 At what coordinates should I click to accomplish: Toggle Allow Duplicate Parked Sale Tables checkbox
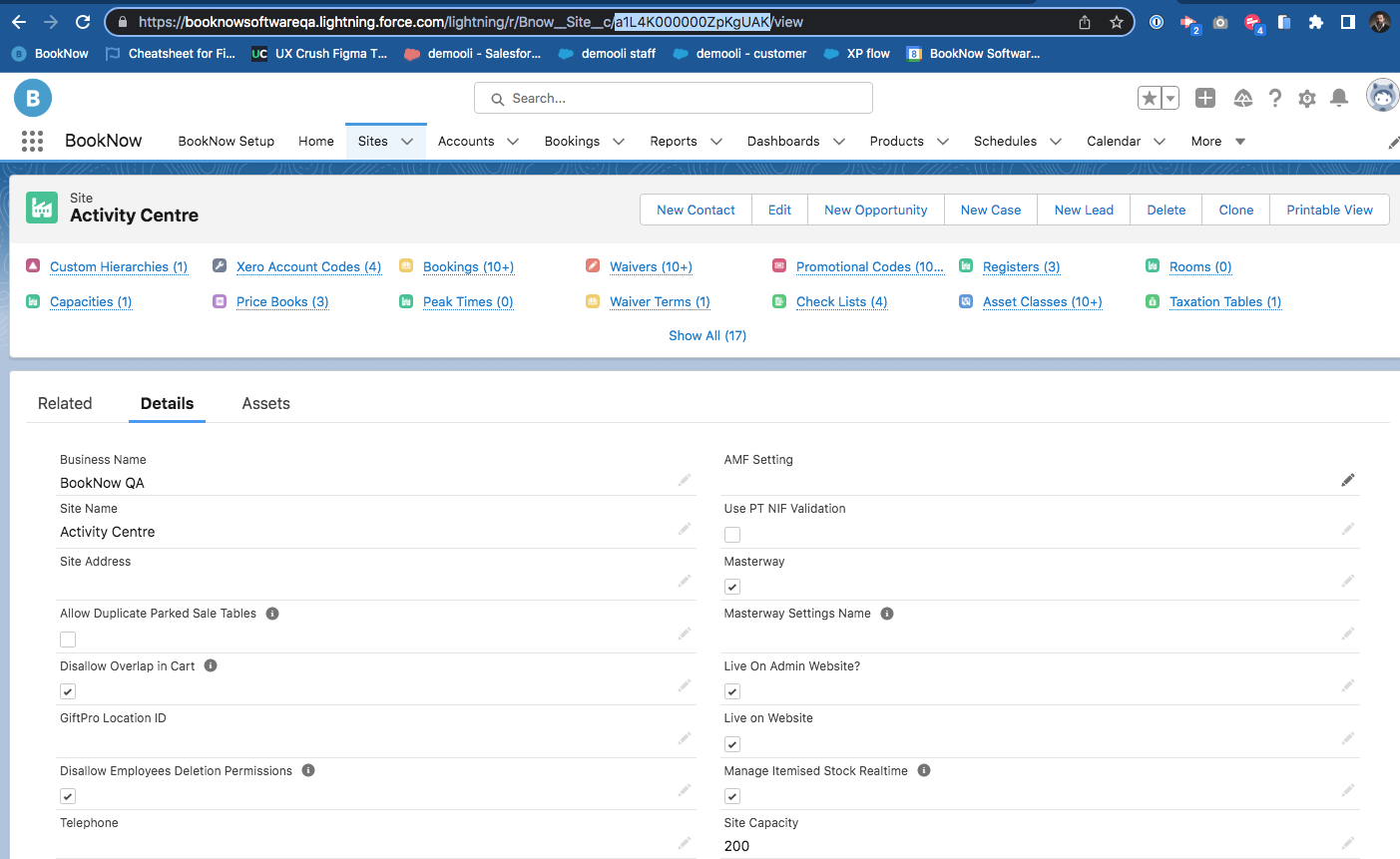click(68, 640)
